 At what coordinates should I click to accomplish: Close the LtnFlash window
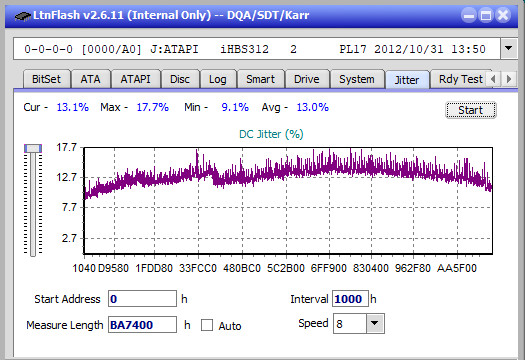tap(503, 15)
